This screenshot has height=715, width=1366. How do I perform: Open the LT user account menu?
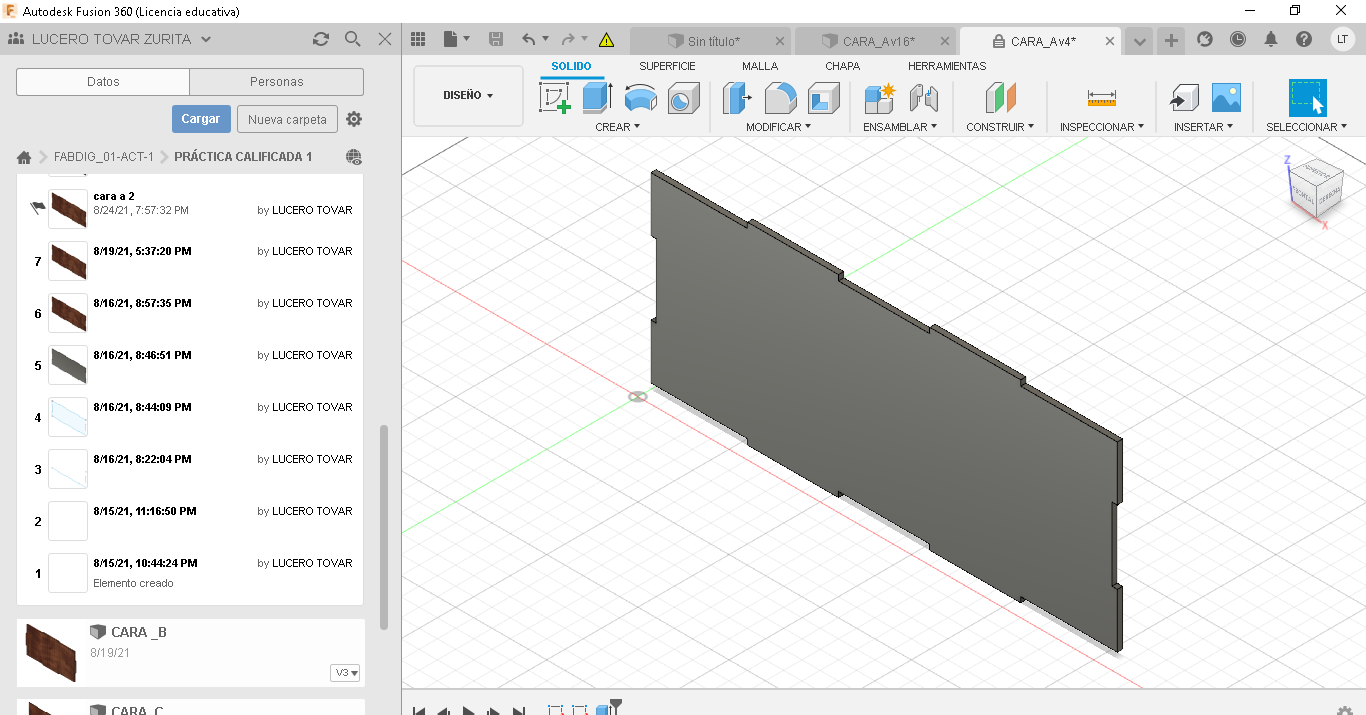[x=1343, y=39]
